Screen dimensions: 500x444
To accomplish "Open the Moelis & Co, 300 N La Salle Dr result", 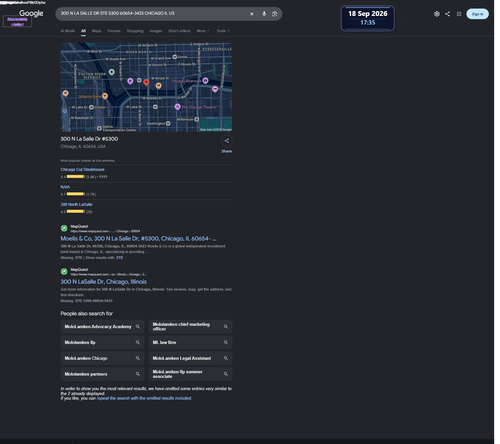I will coord(138,239).
